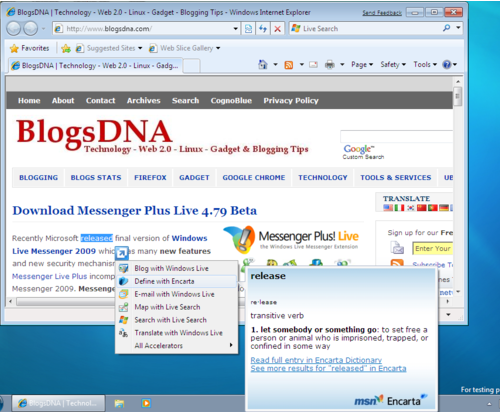Open the Suggested Sites dropdown

pyautogui.click(x=140, y=48)
